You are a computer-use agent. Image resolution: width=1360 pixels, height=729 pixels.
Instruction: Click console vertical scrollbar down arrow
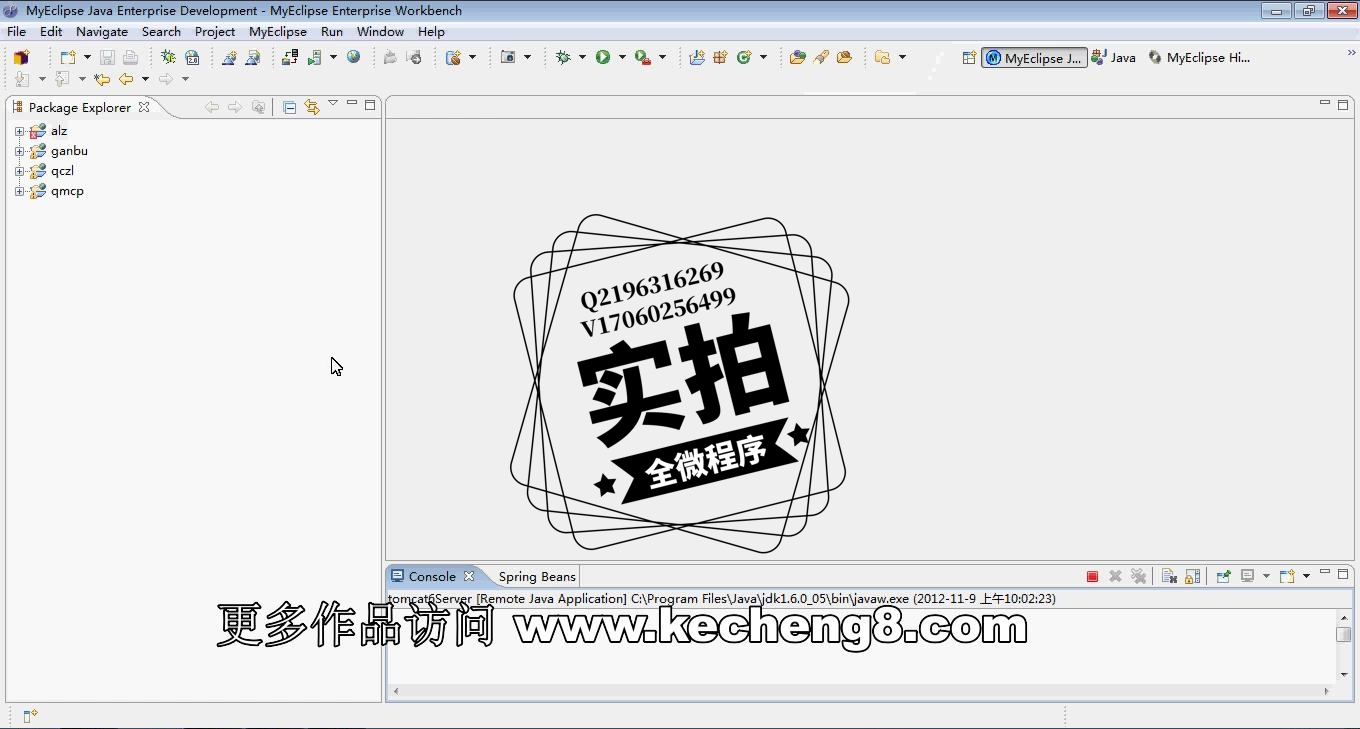[x=1343, y=674]
